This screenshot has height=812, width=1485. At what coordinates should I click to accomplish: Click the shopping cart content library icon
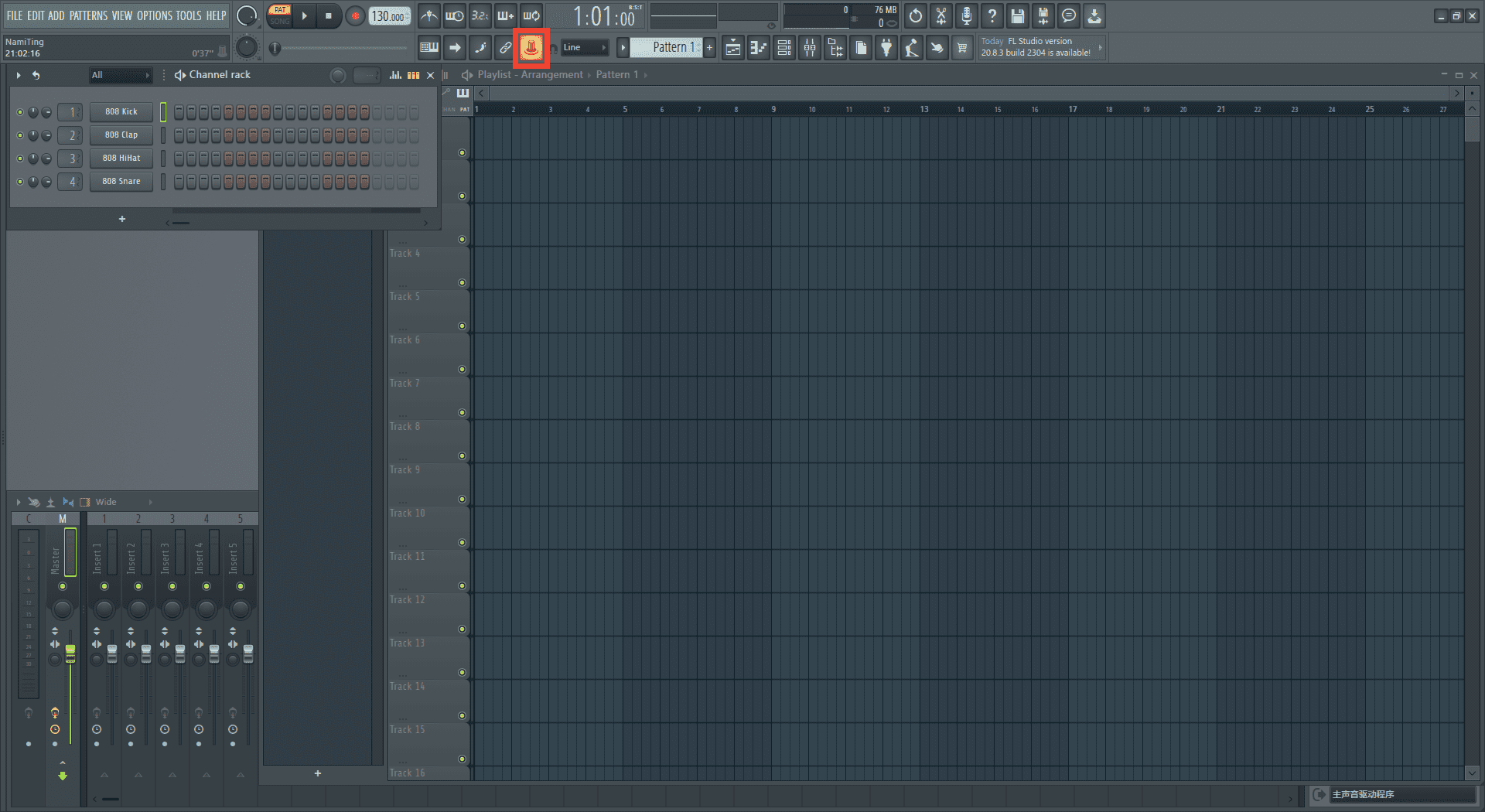[x=962, y=48]
